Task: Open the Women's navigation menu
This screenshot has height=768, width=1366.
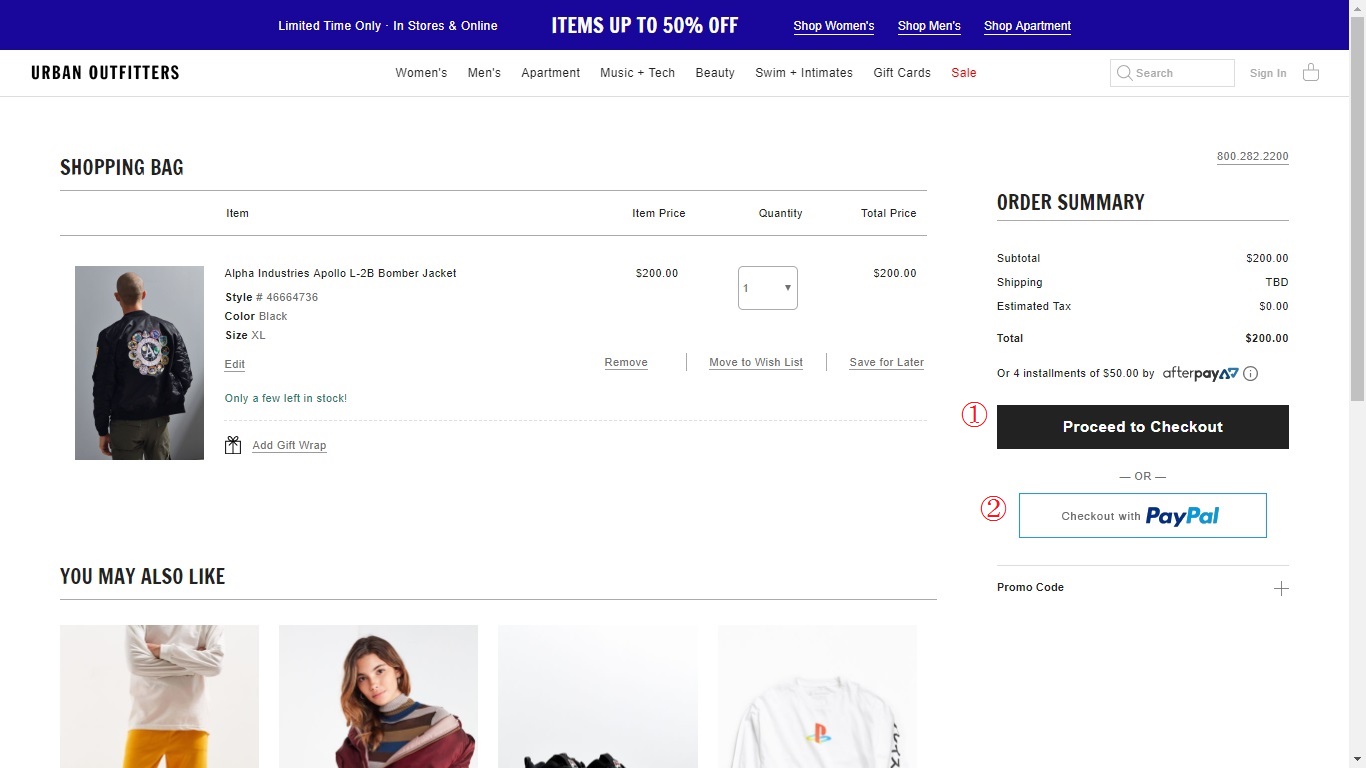Action: click(421, 73)
